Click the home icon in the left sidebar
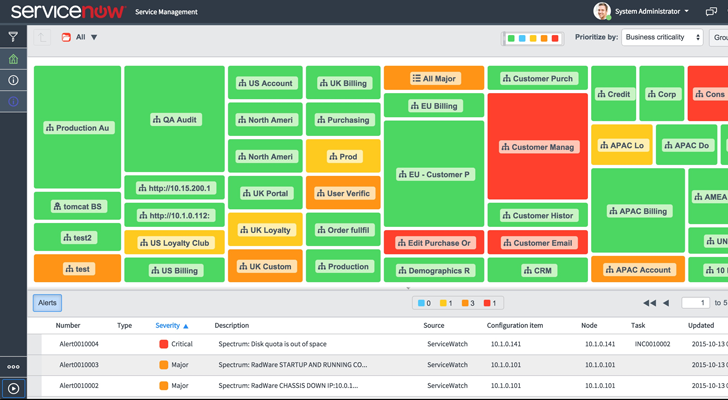The width and height of the screenshot is (728, 400). coord(13,59)
